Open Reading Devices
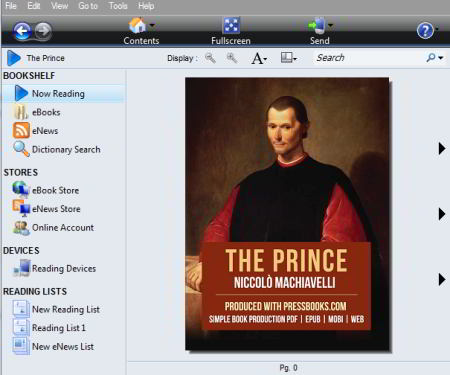This screenshot has width=450, height=375. point(64,269)
